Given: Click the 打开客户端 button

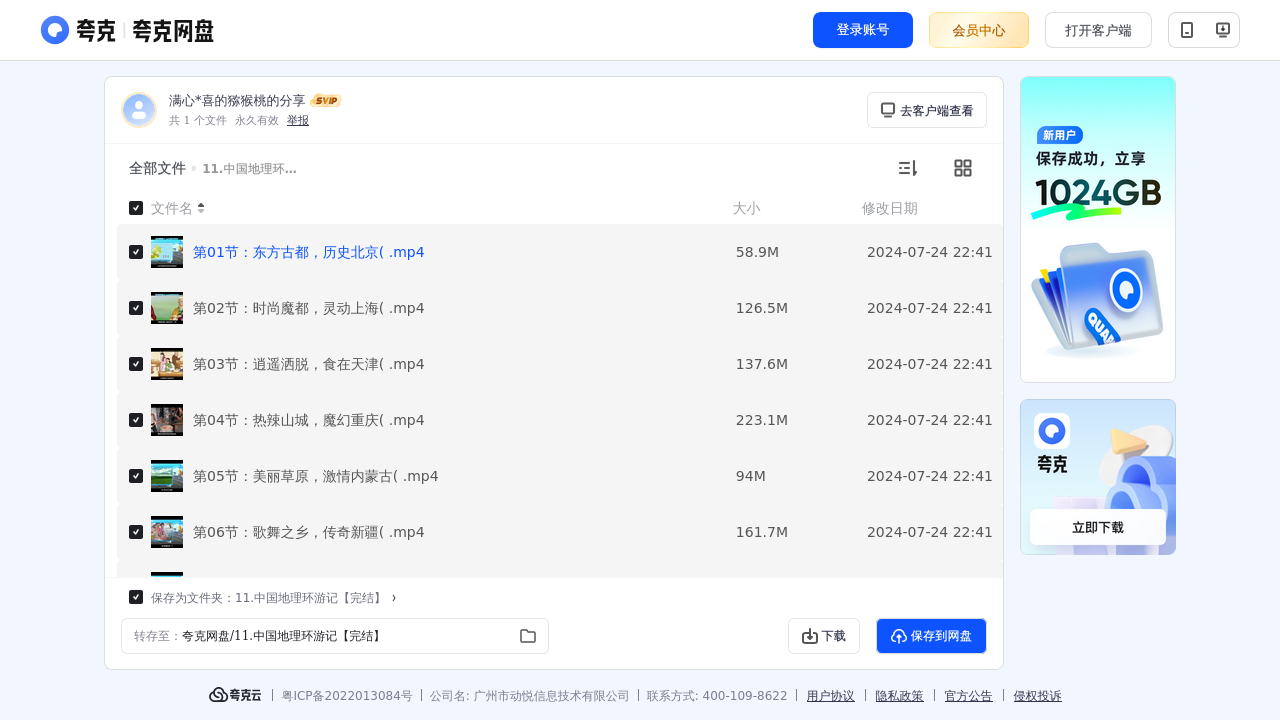Looking at the screenshot, I should coord(1098,30).
